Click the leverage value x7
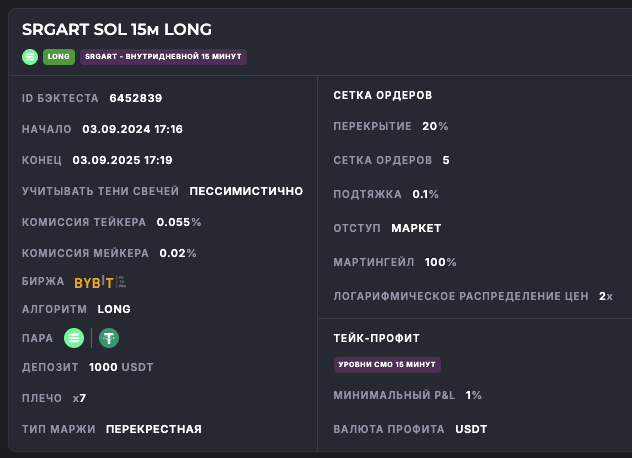Image resolution: width=632 pixels, height=458 pixels. click(80, 398)
